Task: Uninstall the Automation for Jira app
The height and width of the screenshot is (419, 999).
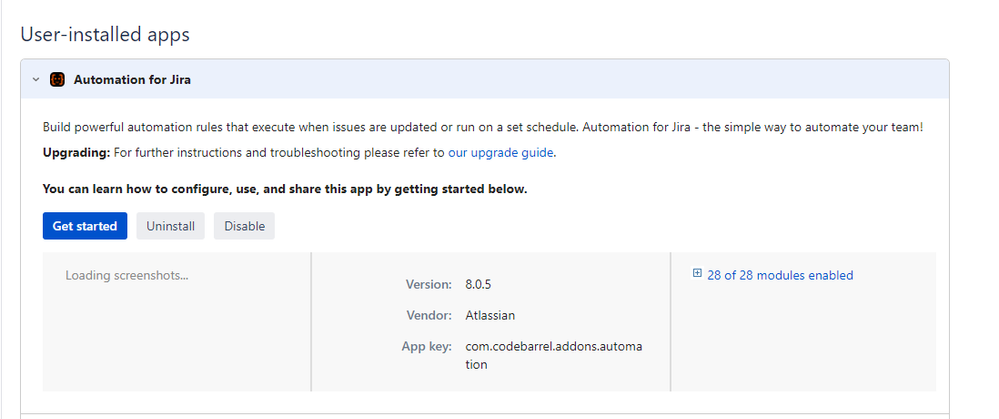Action: 171,226
